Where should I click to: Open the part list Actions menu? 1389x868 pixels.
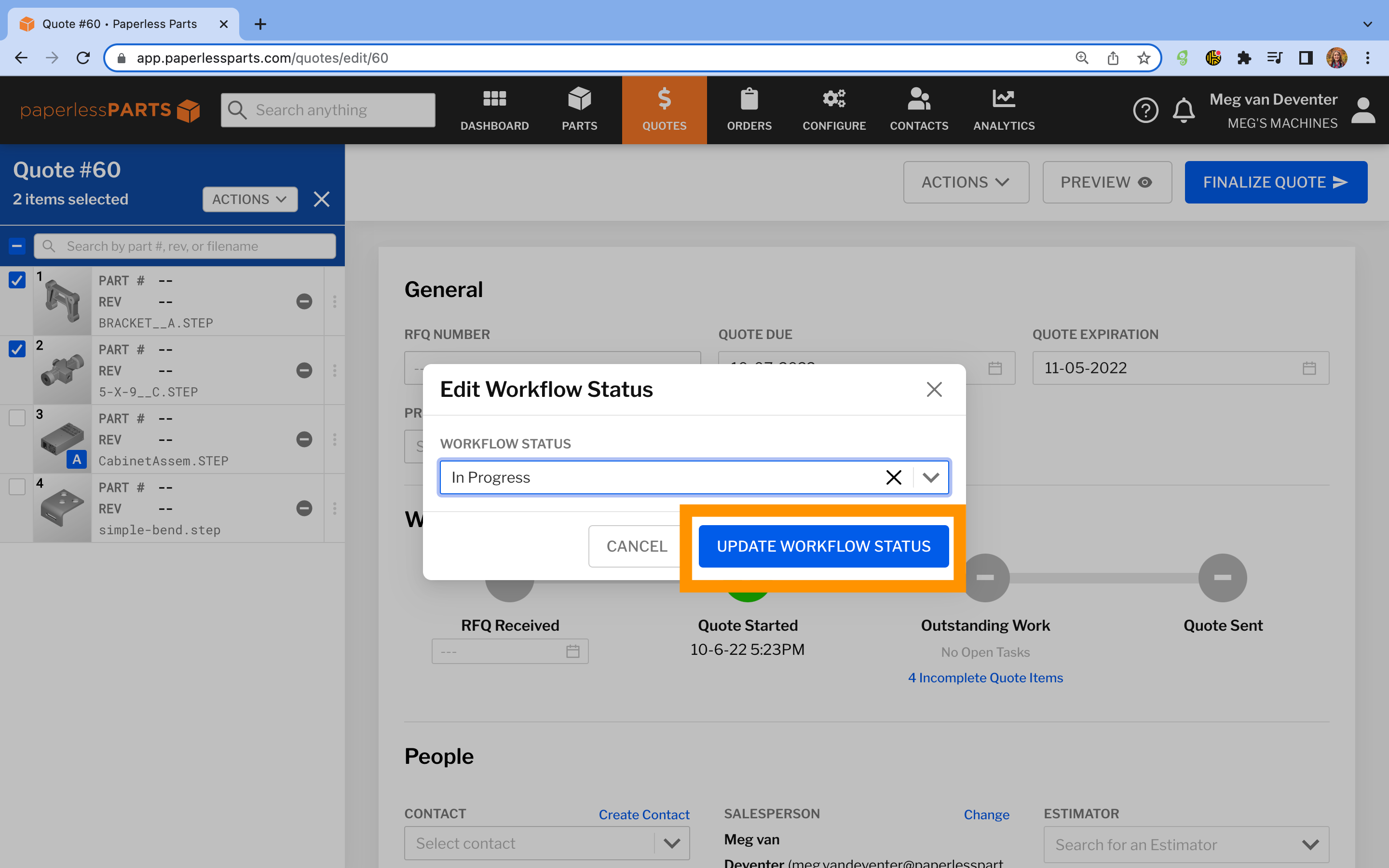coord(250,199)
